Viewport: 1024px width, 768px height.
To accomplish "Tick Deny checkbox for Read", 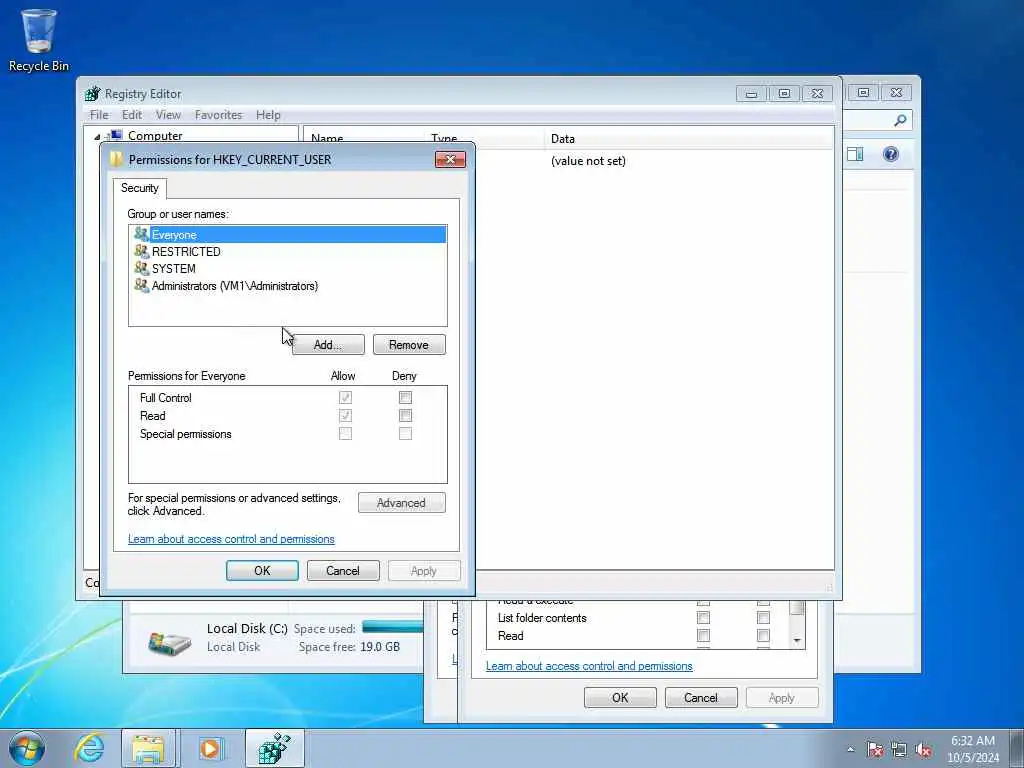I will (x=405, y=415).
